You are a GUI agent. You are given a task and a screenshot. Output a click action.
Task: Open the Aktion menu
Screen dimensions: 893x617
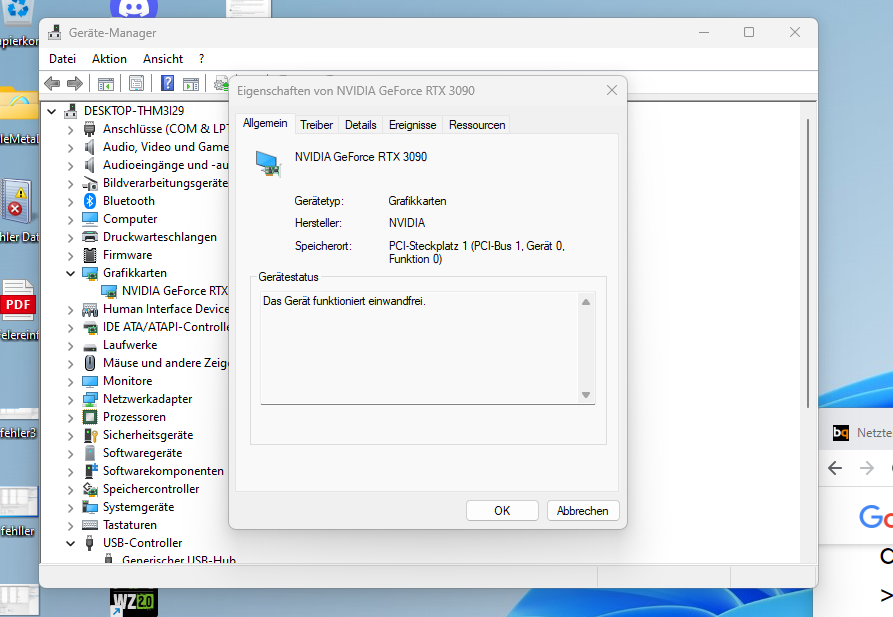109,59
